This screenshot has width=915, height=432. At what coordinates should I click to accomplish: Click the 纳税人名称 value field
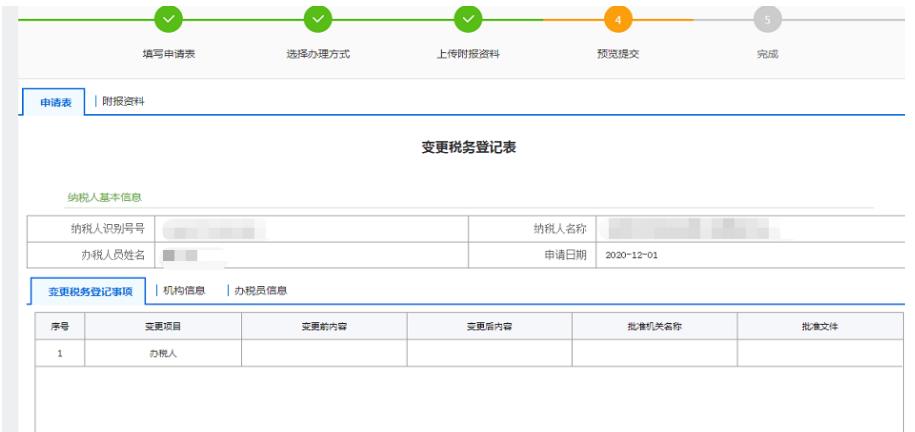pos(750,229)
